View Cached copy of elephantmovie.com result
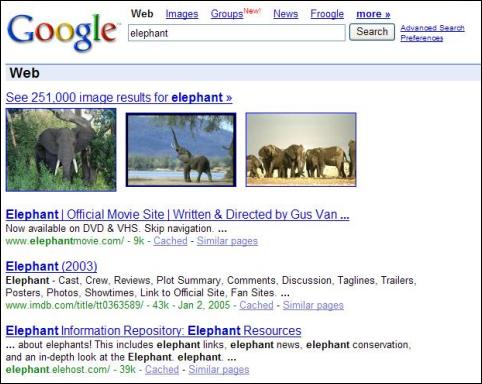 pyautogui.click(x=170, y=241)
